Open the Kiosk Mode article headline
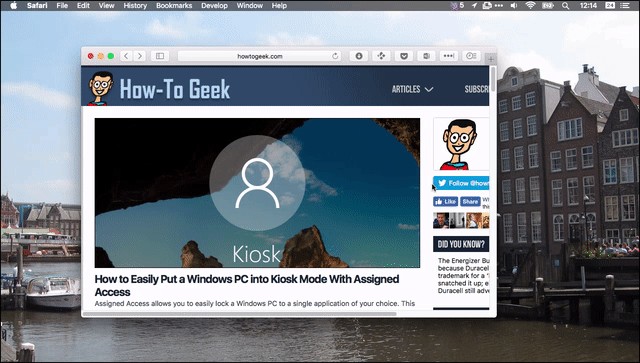640x363 pixels. [x=247, y=285]
